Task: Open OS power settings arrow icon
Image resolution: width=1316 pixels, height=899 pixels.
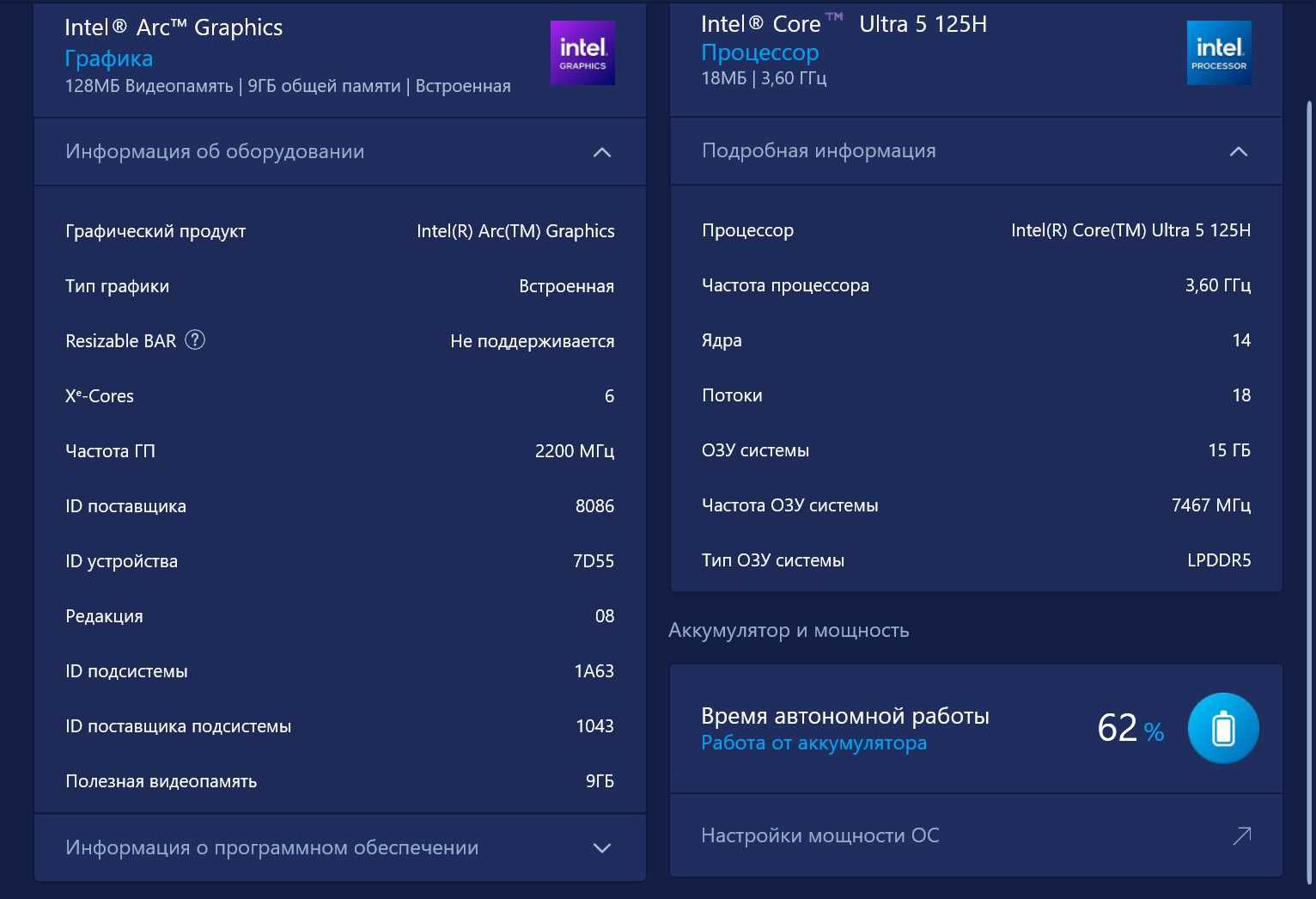Action: point(1242,835)
